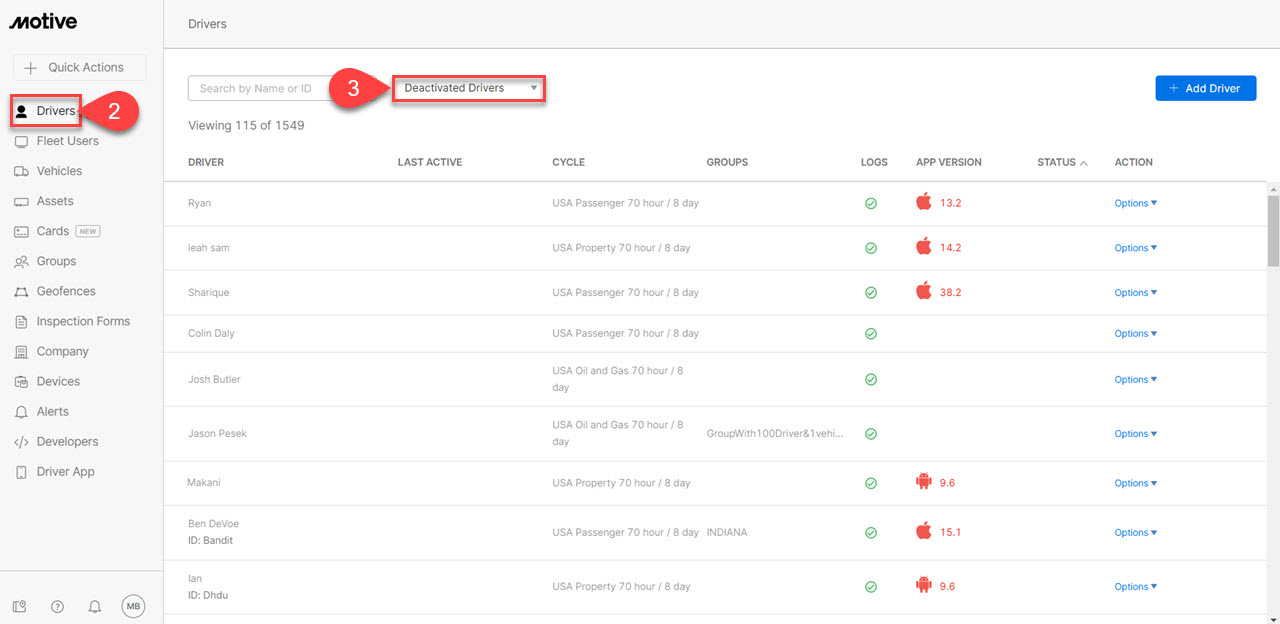The height and width of the screenshot is (624, 1280).
Task: Click the Viewing 115 of 1549 text
Action: pyautogui.click(x=246, y=126)
